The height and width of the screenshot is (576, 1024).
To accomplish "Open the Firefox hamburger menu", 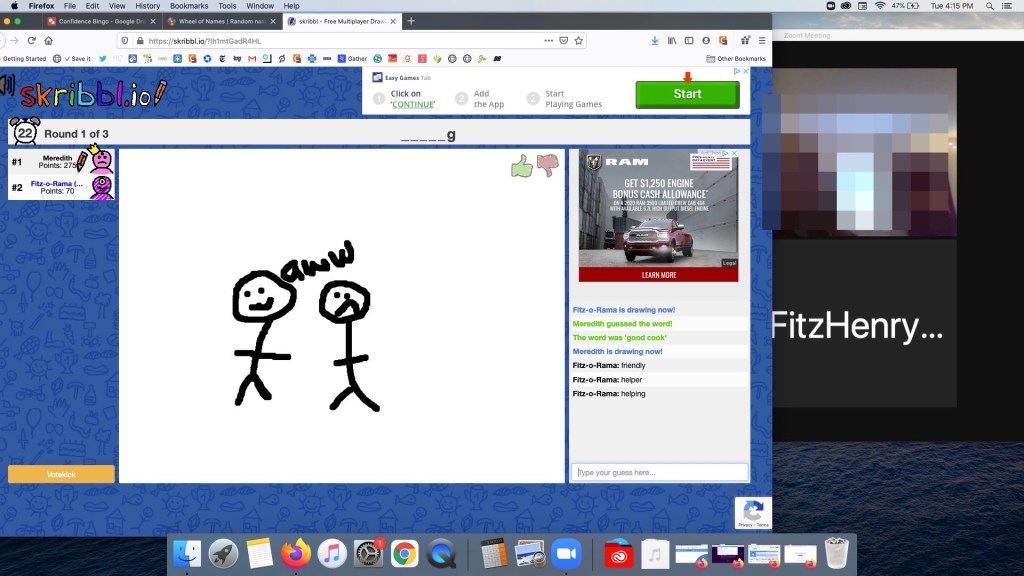I will click(x=762, y=40).
